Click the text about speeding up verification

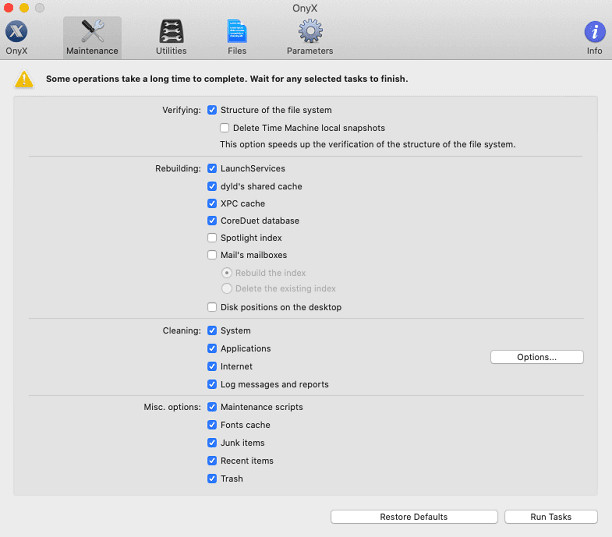tap(368, 144)
